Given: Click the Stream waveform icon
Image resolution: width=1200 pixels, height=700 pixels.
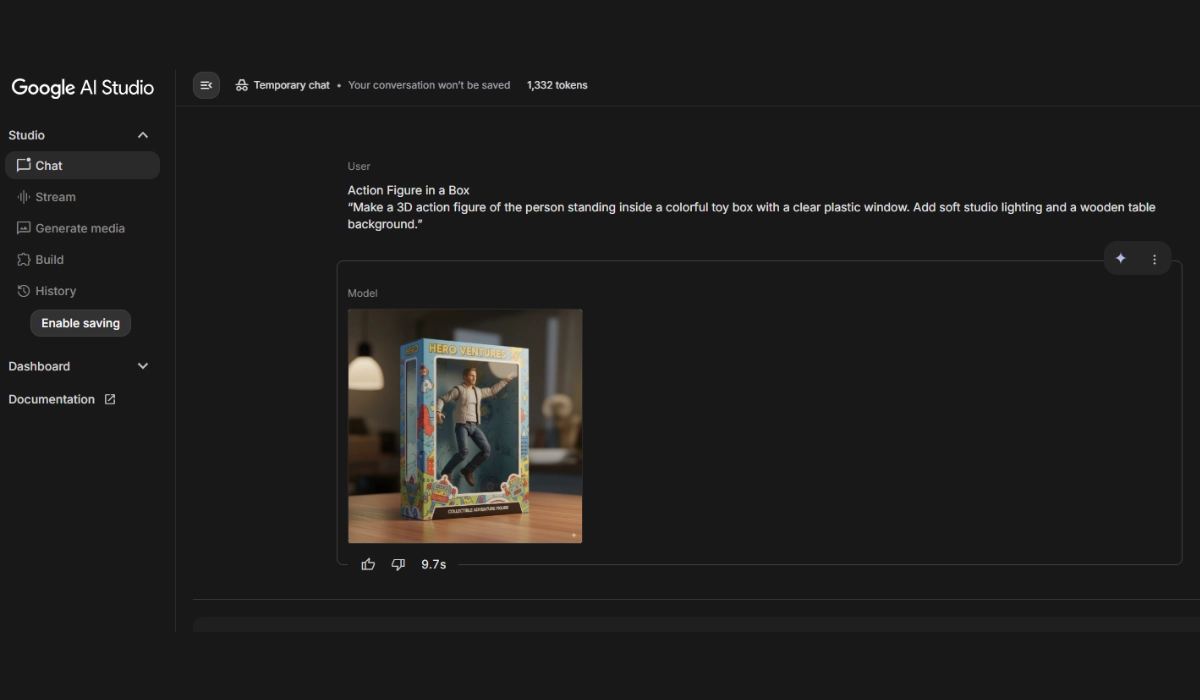Looking at the screenshot, I should pyautogui.click(x=24, y=197).
